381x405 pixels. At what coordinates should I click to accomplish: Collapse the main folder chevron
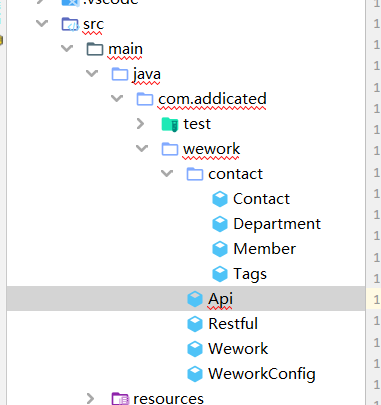pyautogui.click(x=67, y=49)
